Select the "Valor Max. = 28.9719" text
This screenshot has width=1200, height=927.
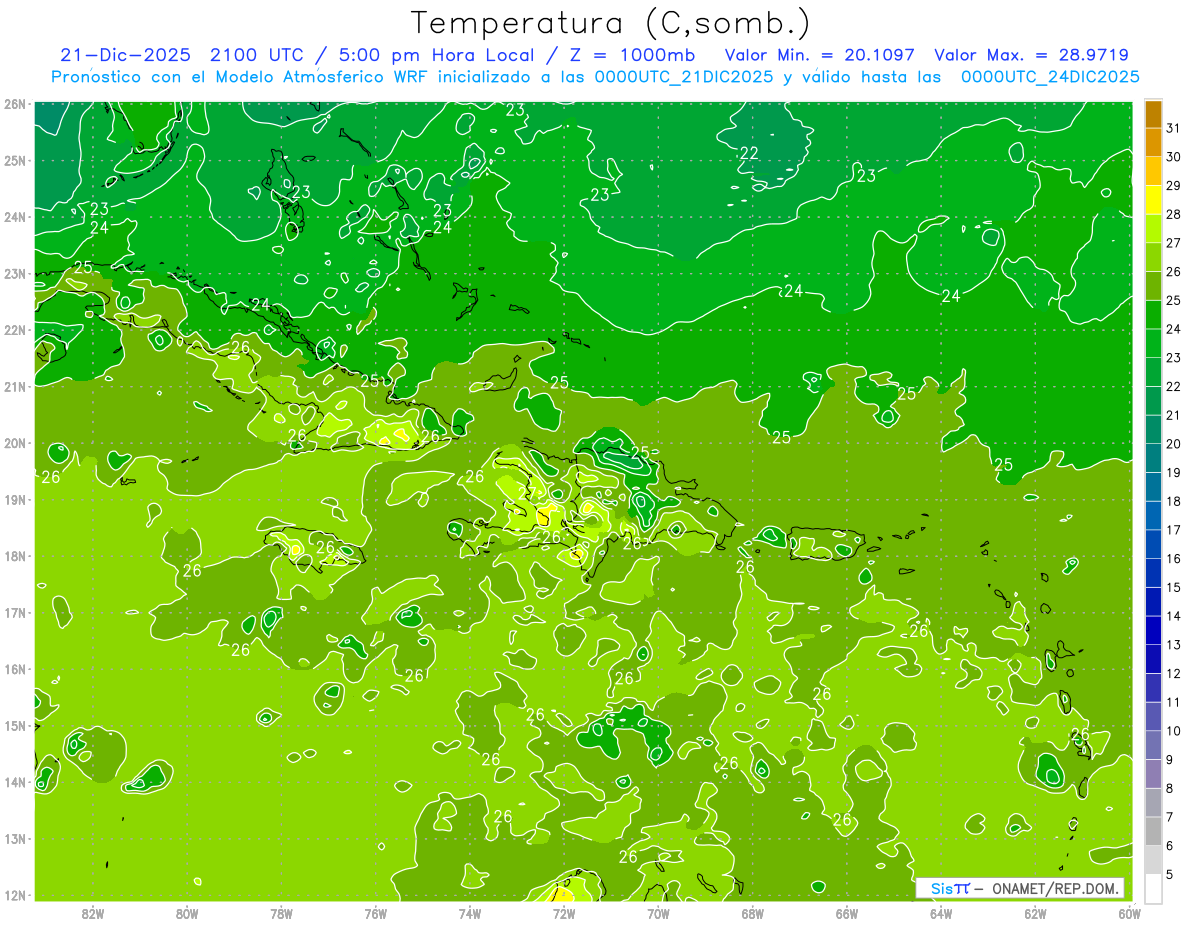click(x=1032, y=55)
